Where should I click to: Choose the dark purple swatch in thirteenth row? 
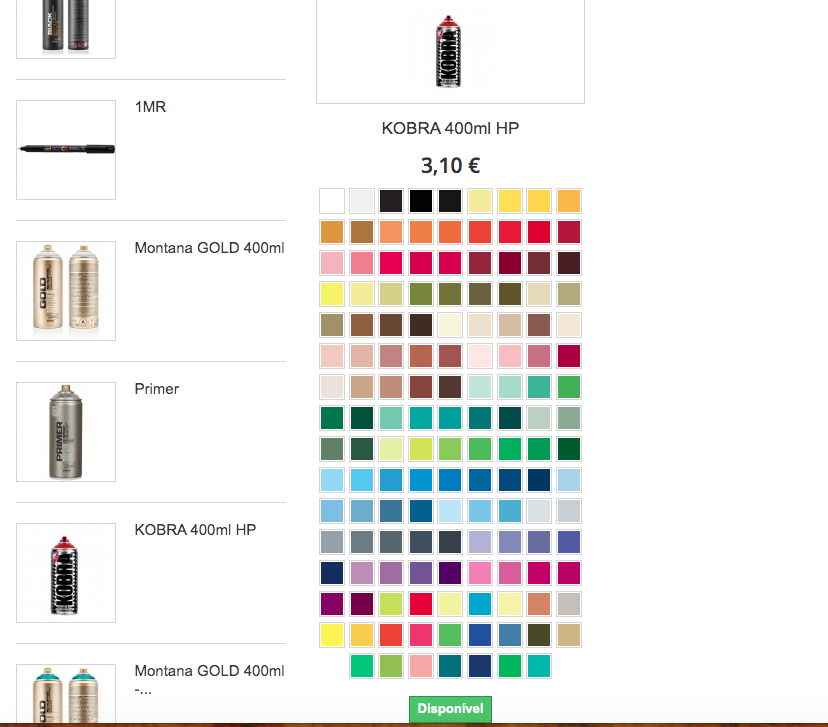point(450,573)
